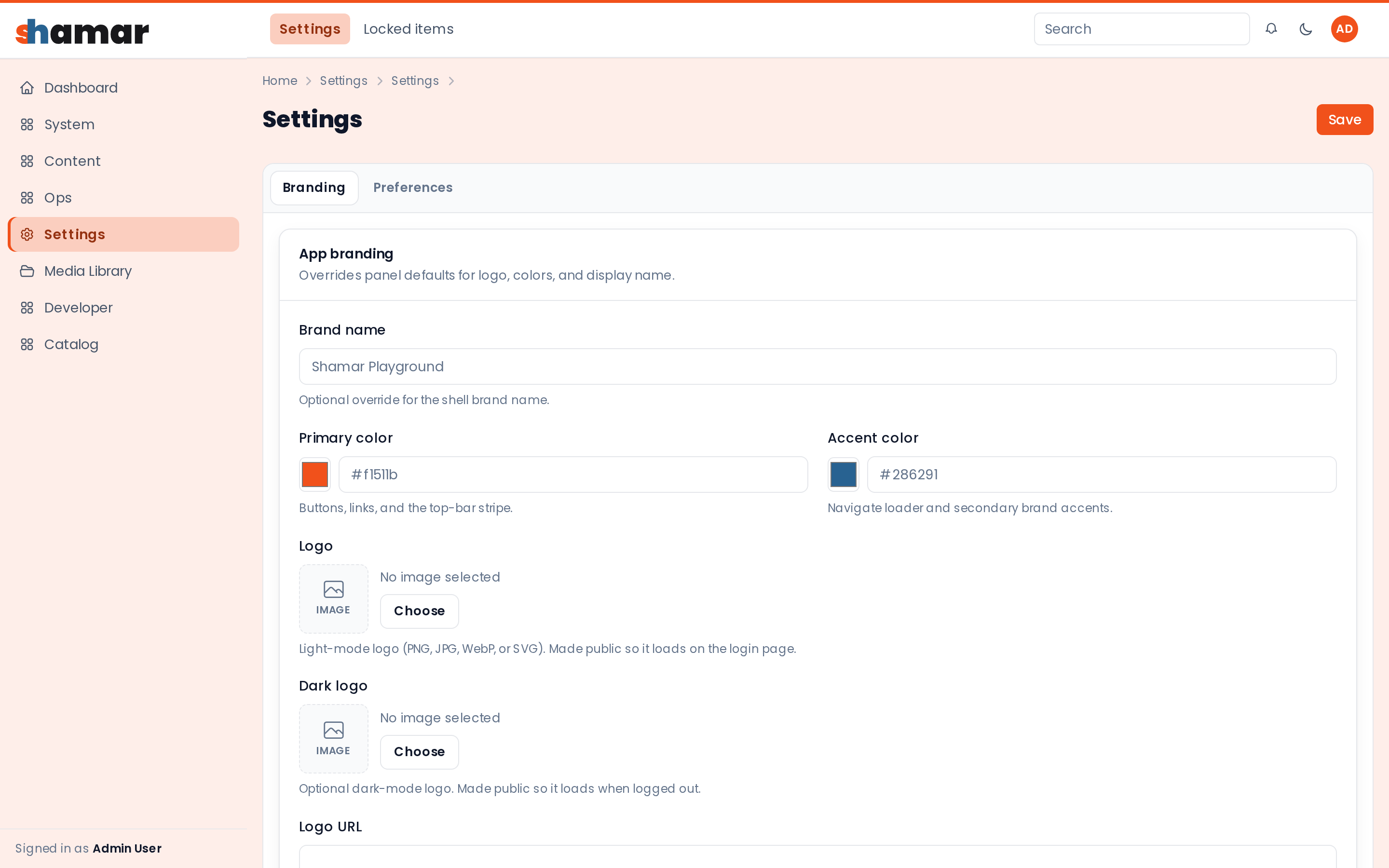
Task: Click the Accent color hex field
Action: (1102, 475)
